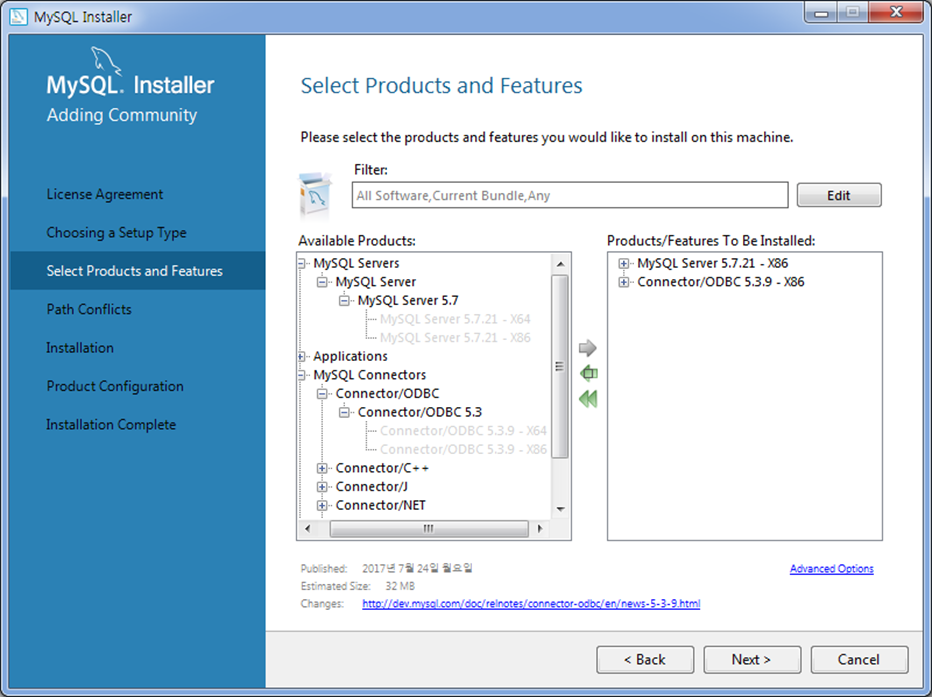Select the Applications tree label
Screen dimensions: 932x697
pos(351,356)
